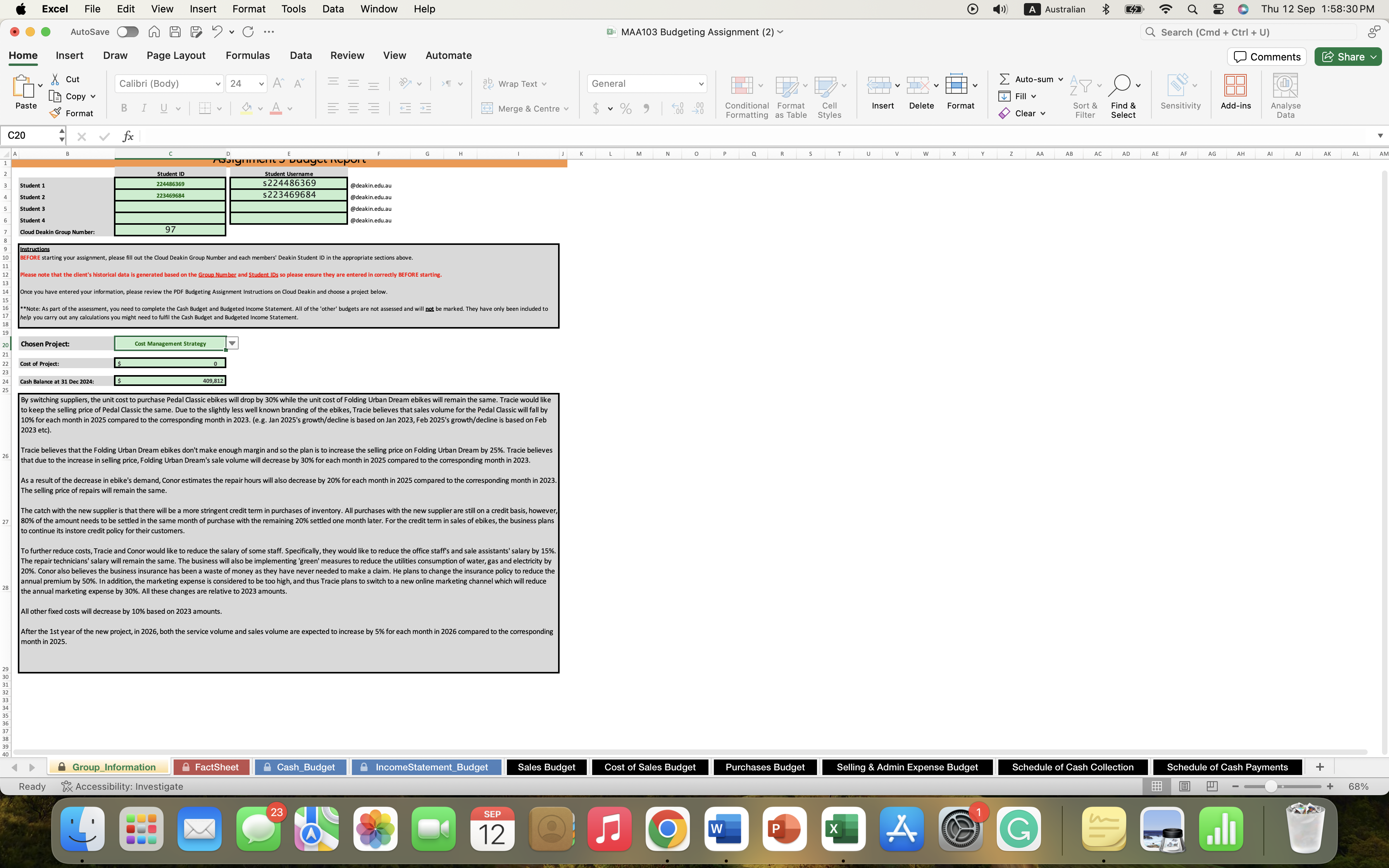This screenshot has width=1389, height=868.
Task: Apply percentage number format
Action: coord(625,108)
